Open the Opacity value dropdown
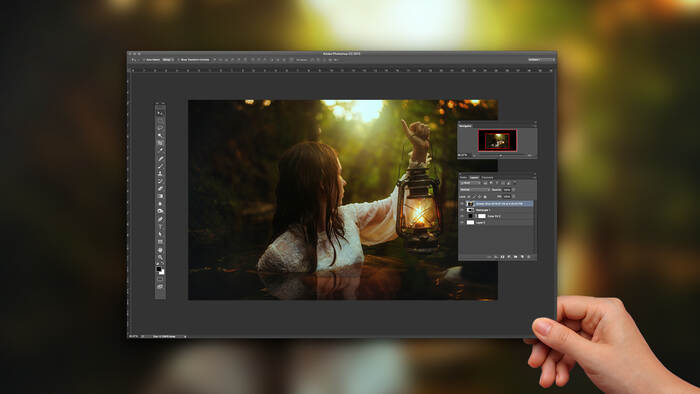The image size is (700, 394). [x=513, y=190]
